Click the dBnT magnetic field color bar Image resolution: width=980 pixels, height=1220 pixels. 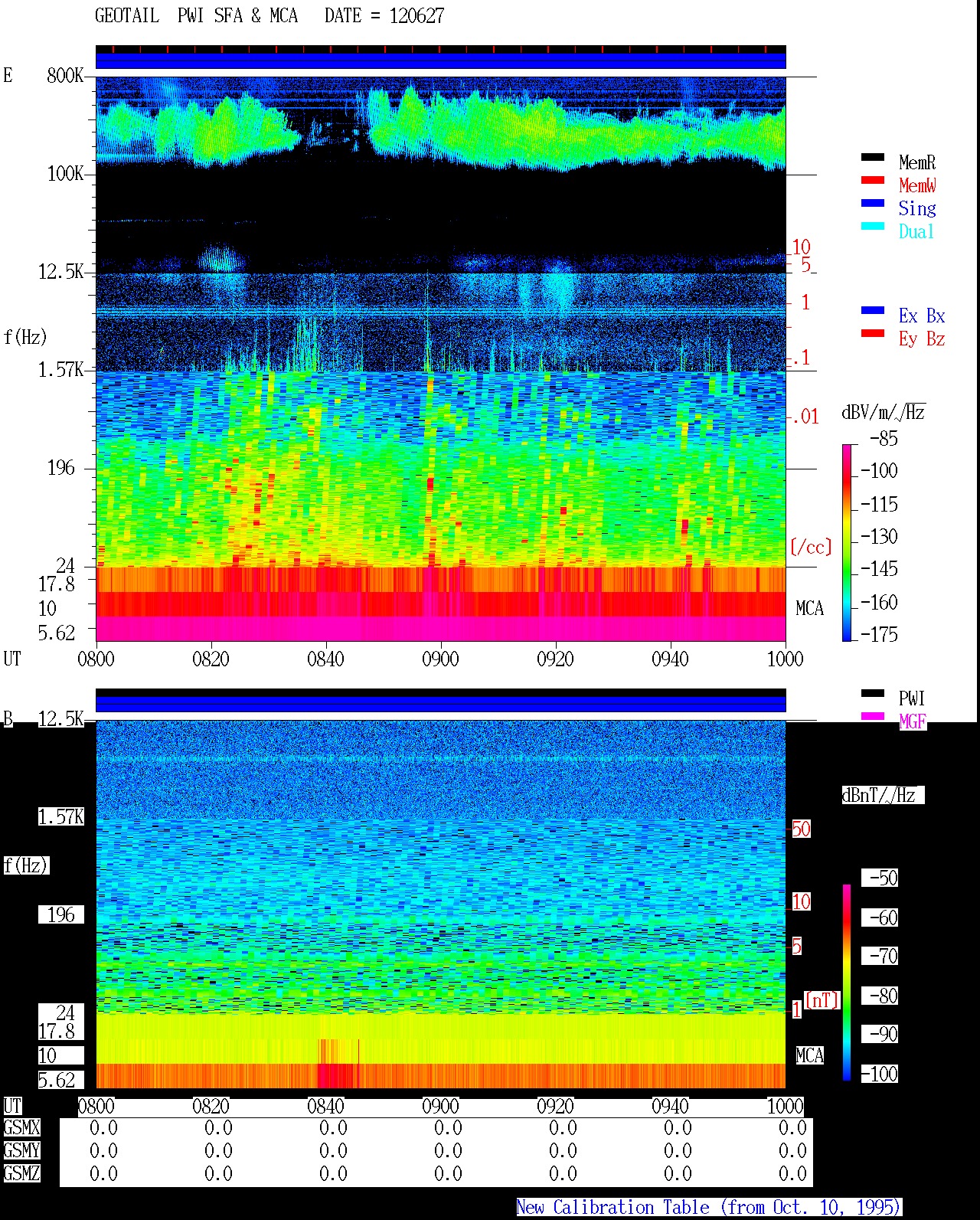pos(847,983)
